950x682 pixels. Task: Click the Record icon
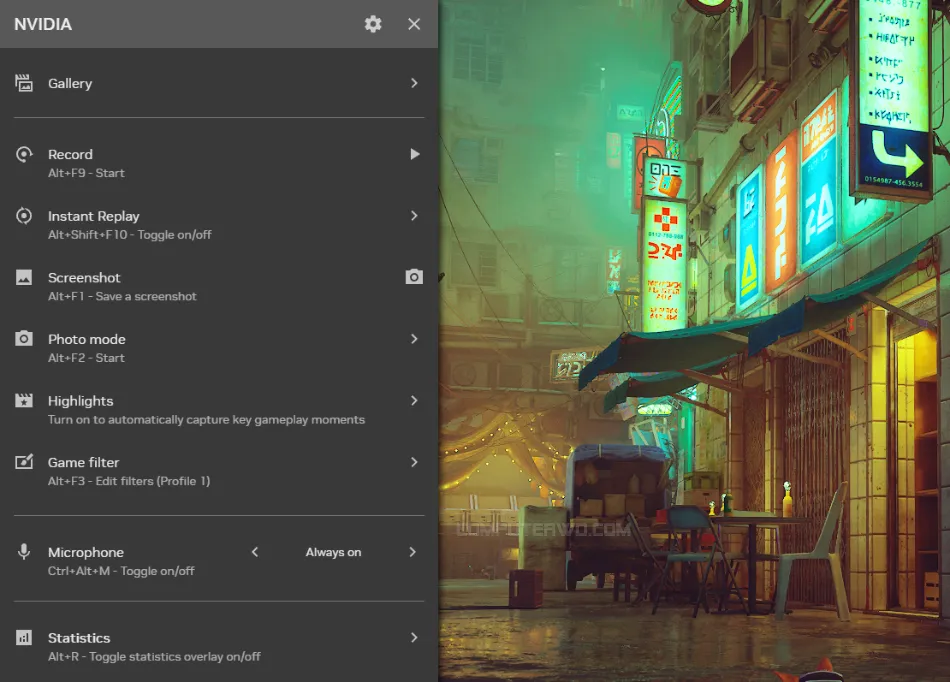(x=24, y=154)
